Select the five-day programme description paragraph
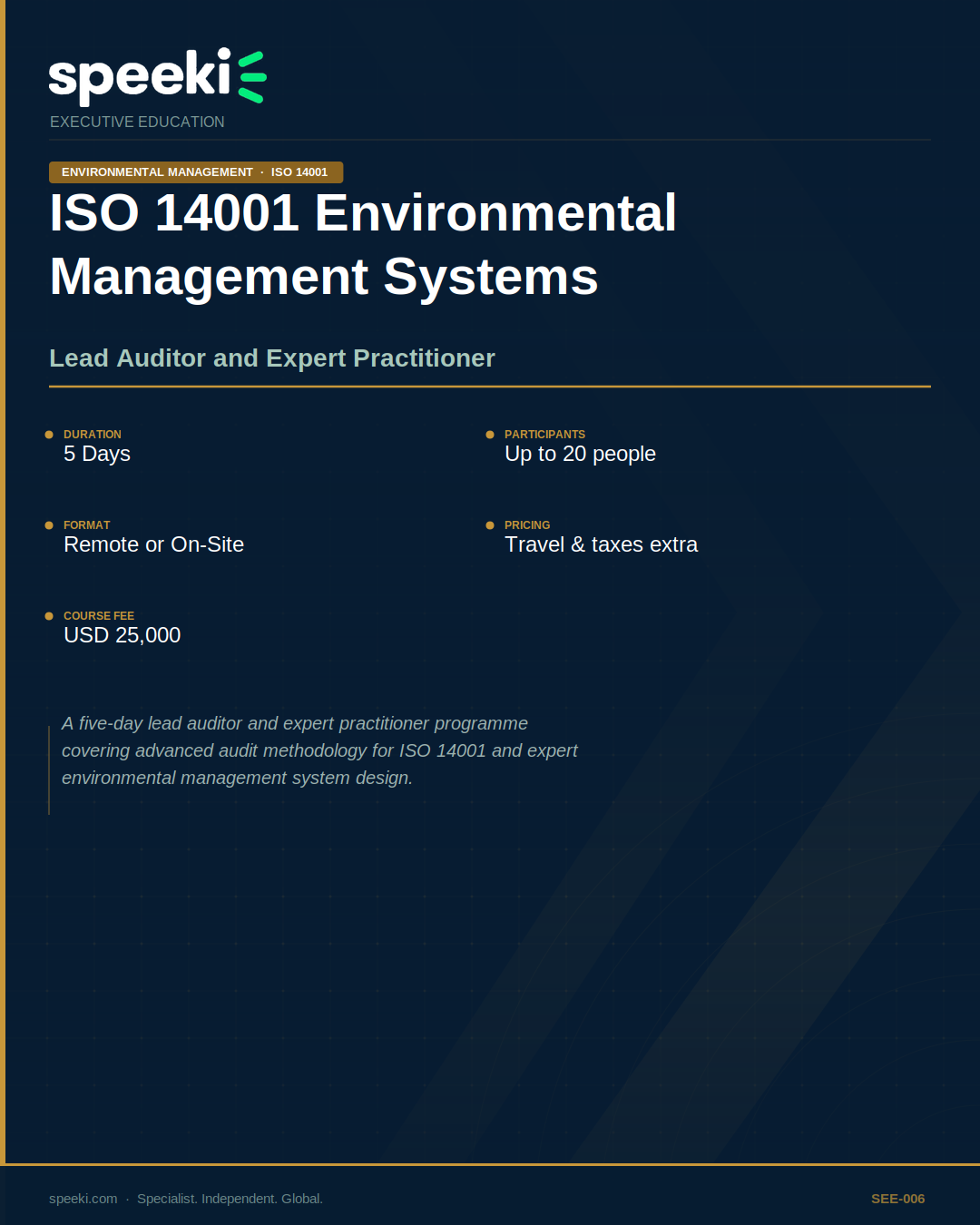980x1225 pixels. [319, 750]
